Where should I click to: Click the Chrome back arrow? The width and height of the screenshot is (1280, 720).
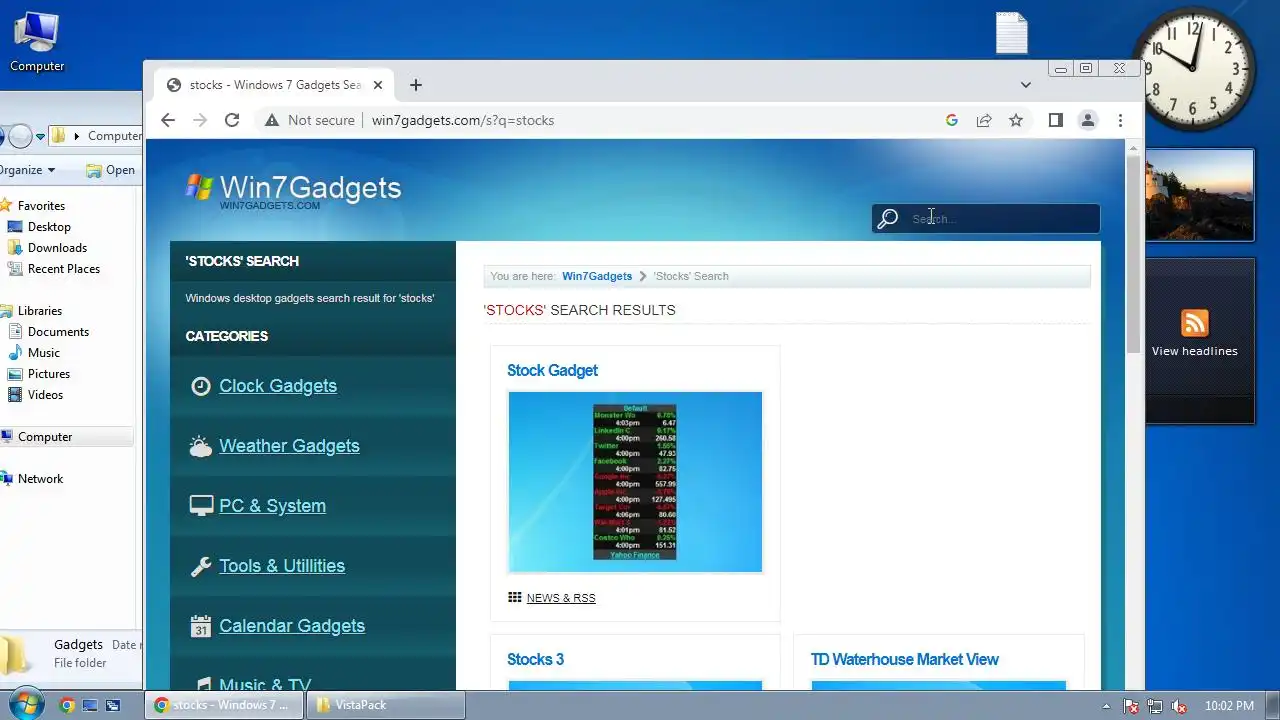coord(168,120)
